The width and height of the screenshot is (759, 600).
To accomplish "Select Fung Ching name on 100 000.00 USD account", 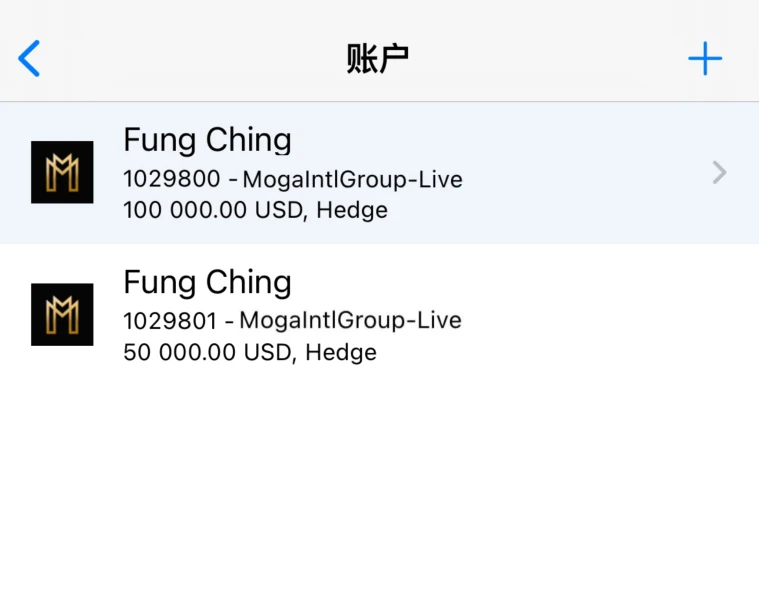I will [207, 140].
